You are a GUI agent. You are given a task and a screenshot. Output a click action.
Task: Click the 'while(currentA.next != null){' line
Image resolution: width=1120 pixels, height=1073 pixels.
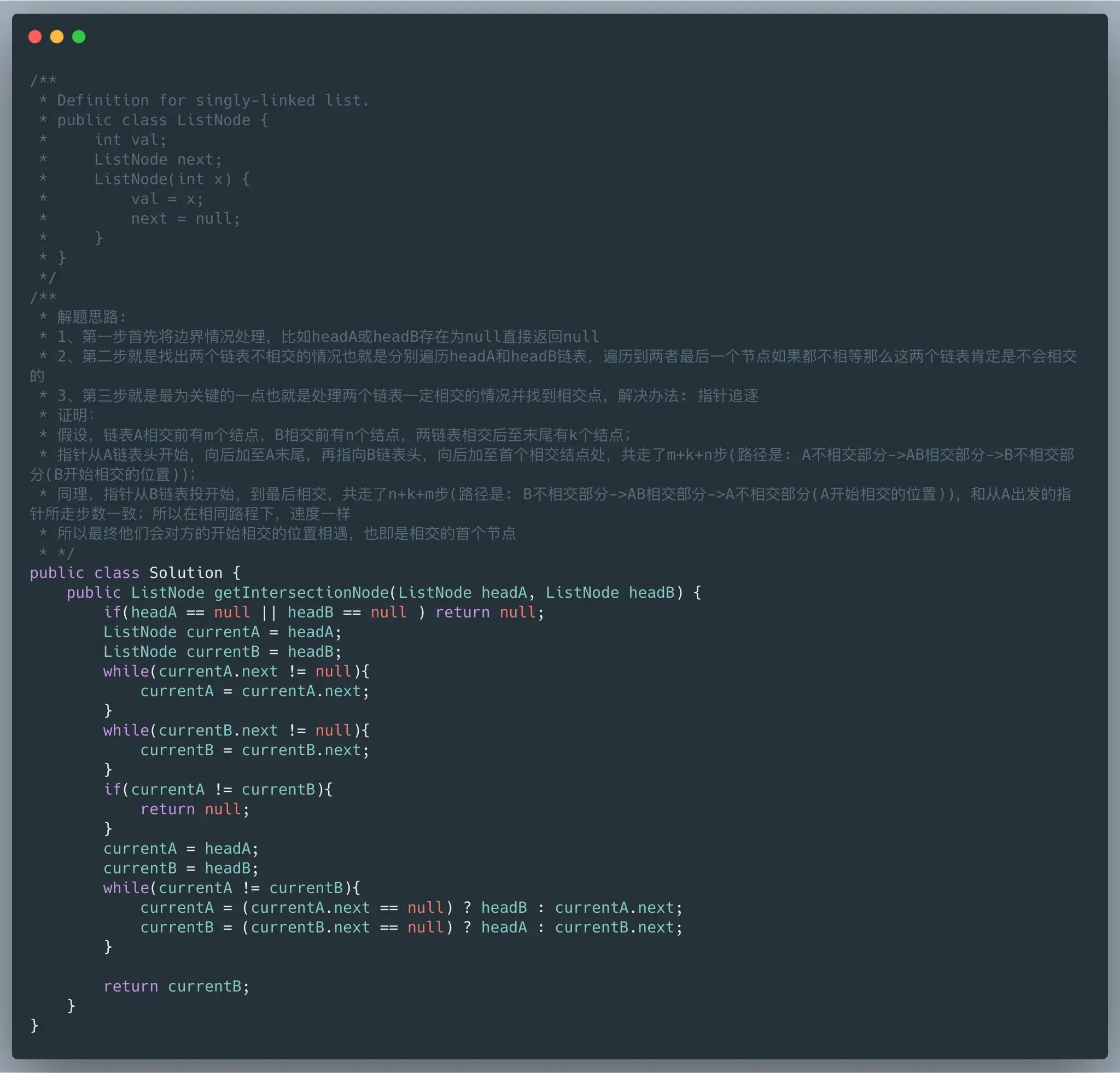[235, 672]
